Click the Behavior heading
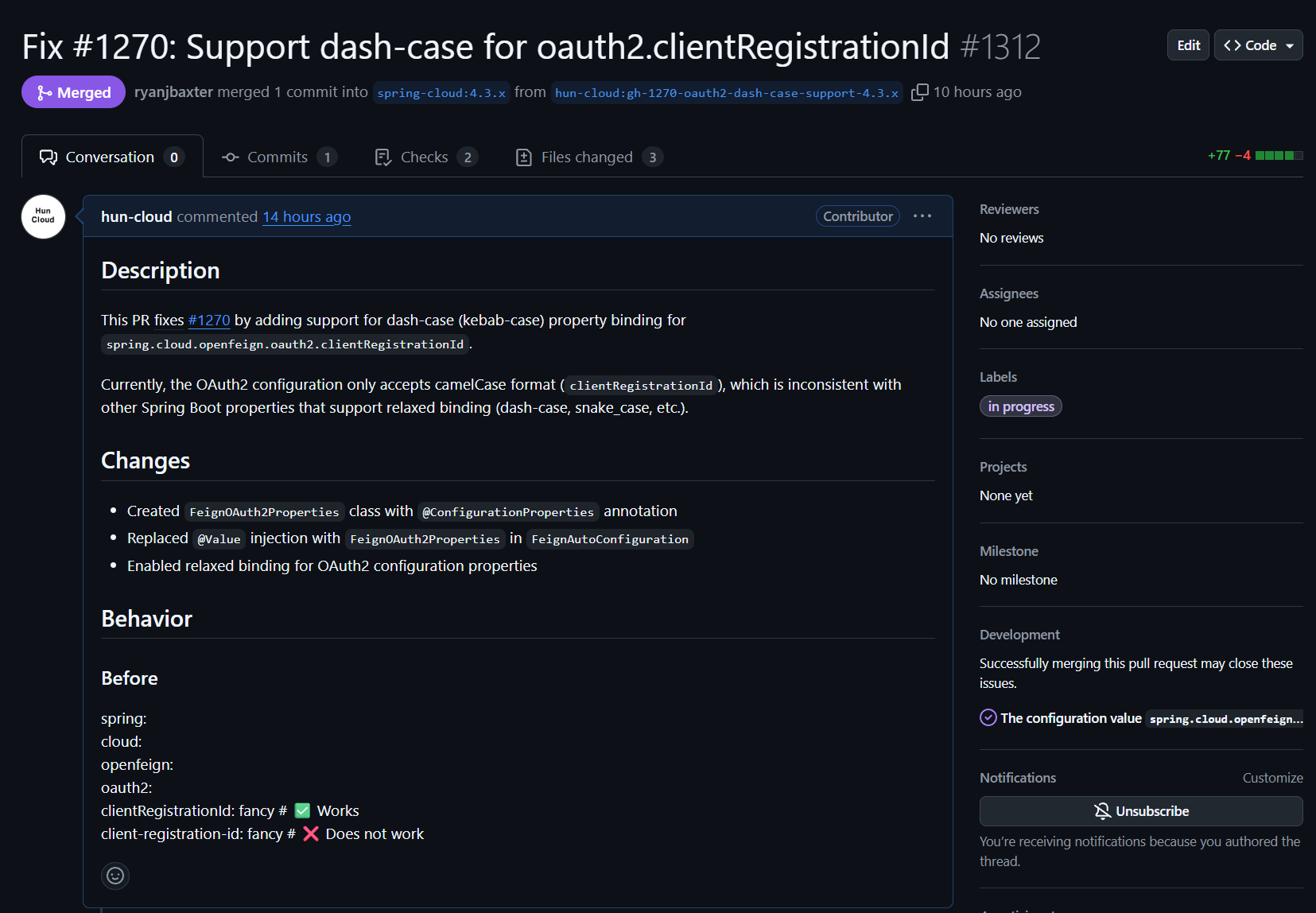Viewport: 1316px width, 913px height. [147, 619]
